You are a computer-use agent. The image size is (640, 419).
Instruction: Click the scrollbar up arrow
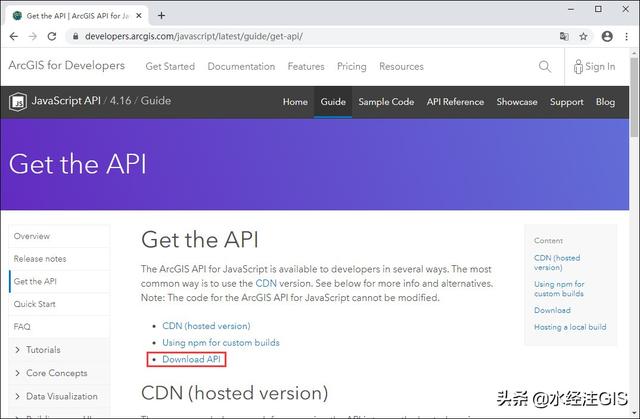pyautogui.click(x=634, y=53)
